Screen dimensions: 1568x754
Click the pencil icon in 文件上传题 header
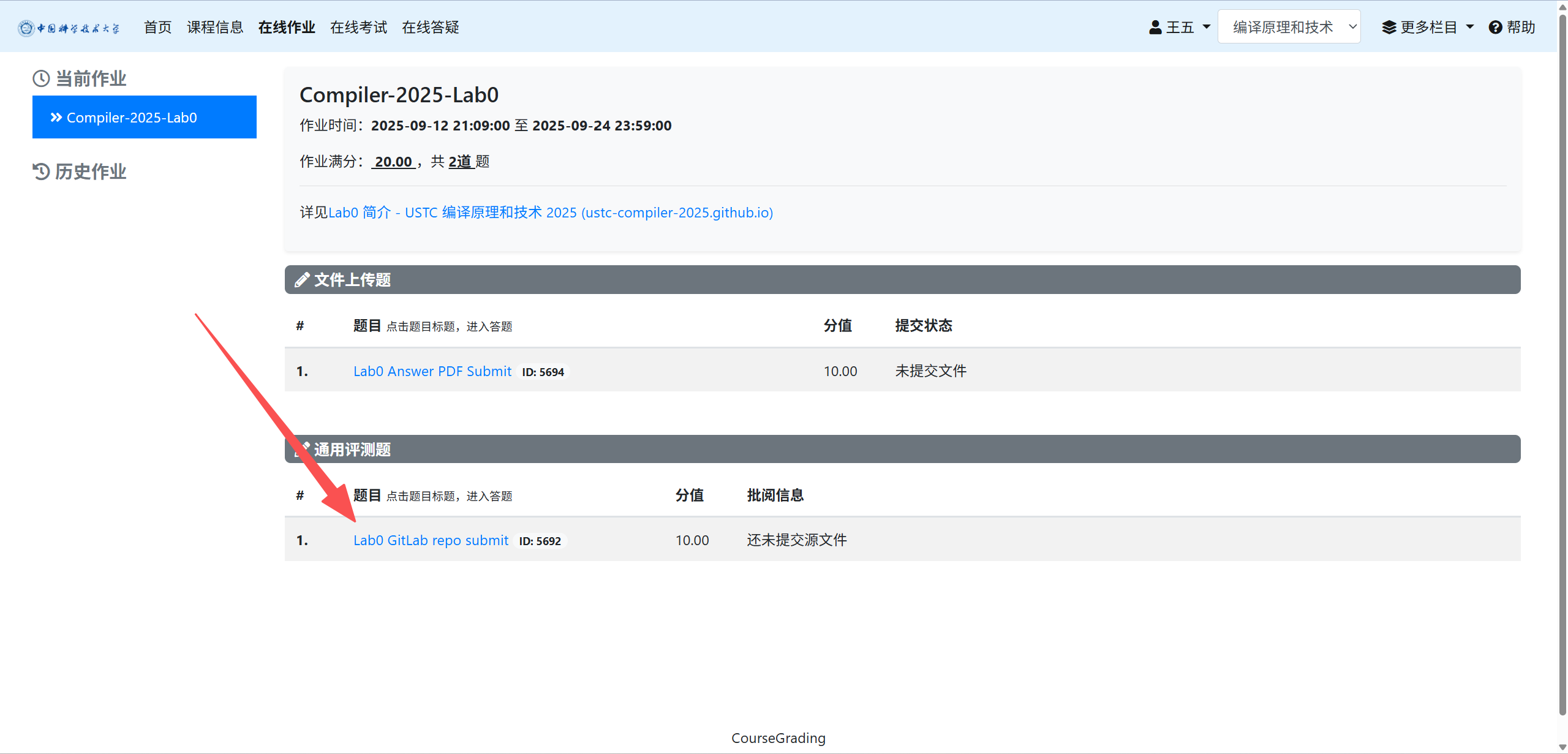(302, 280)
